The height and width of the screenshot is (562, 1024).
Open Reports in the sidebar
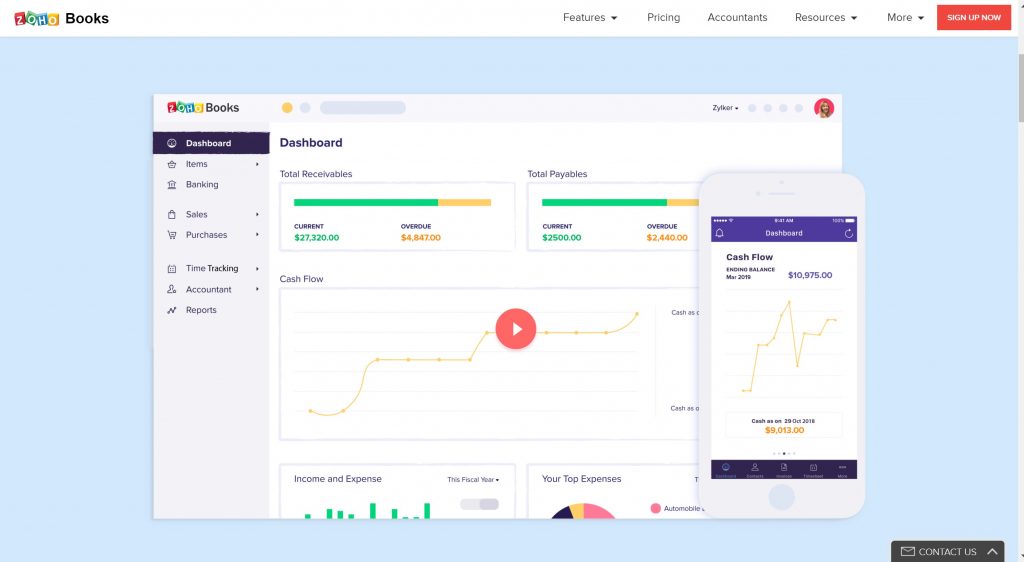pos(201,310)
